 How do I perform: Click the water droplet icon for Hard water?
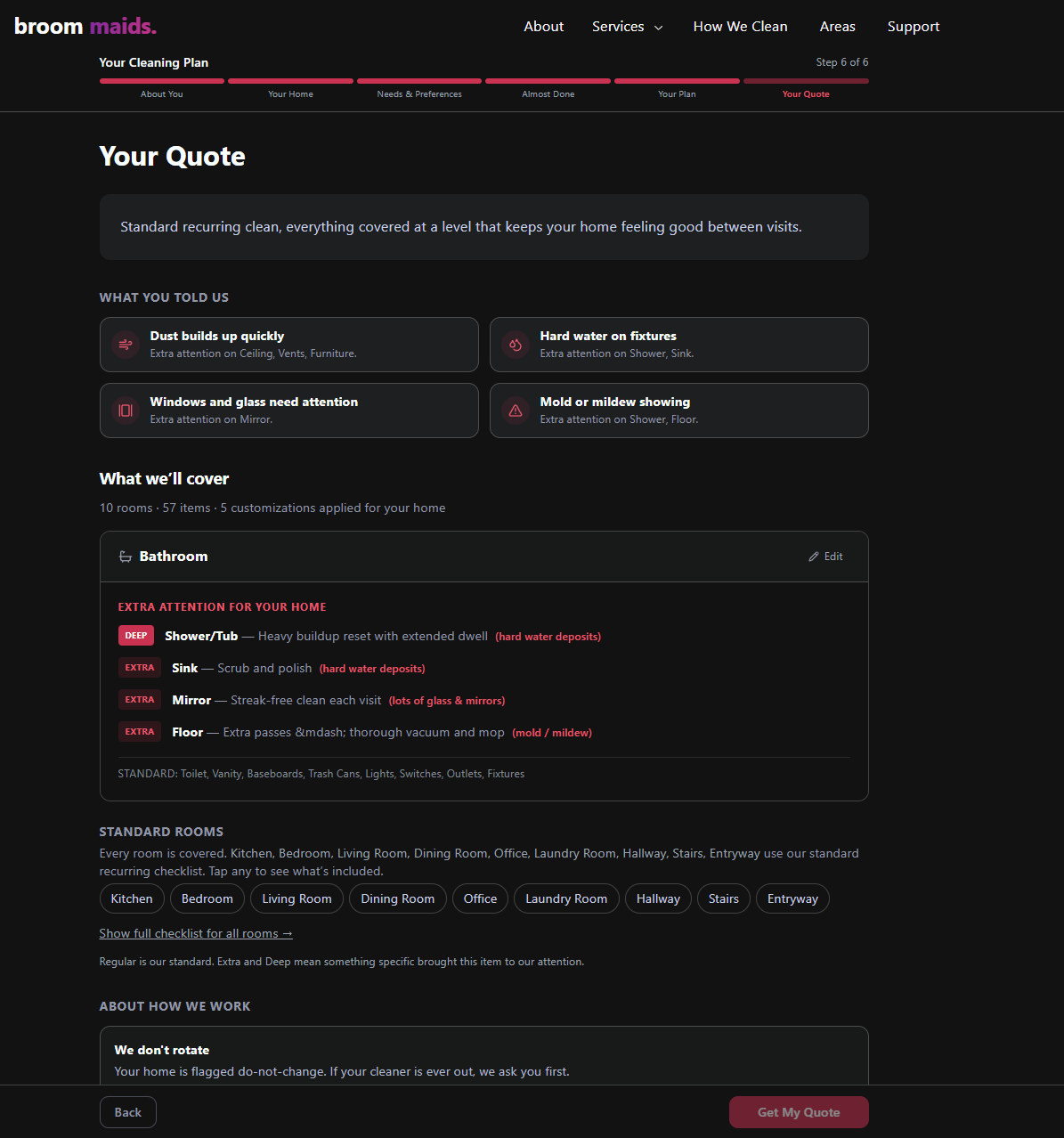516,345
